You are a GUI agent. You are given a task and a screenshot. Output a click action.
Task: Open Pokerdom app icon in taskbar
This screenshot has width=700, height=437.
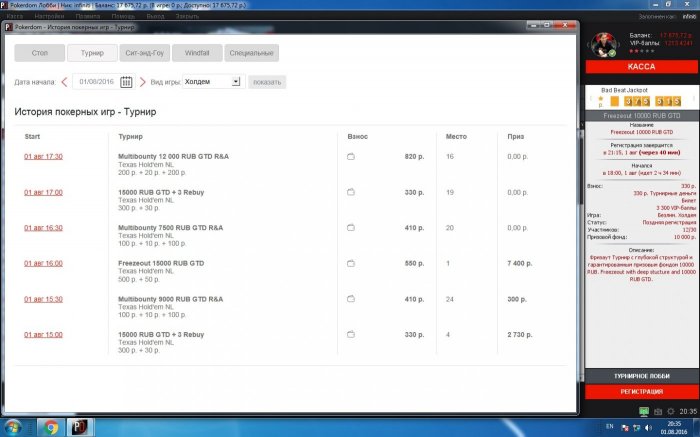pyautogui.click(x=80, y=427)
